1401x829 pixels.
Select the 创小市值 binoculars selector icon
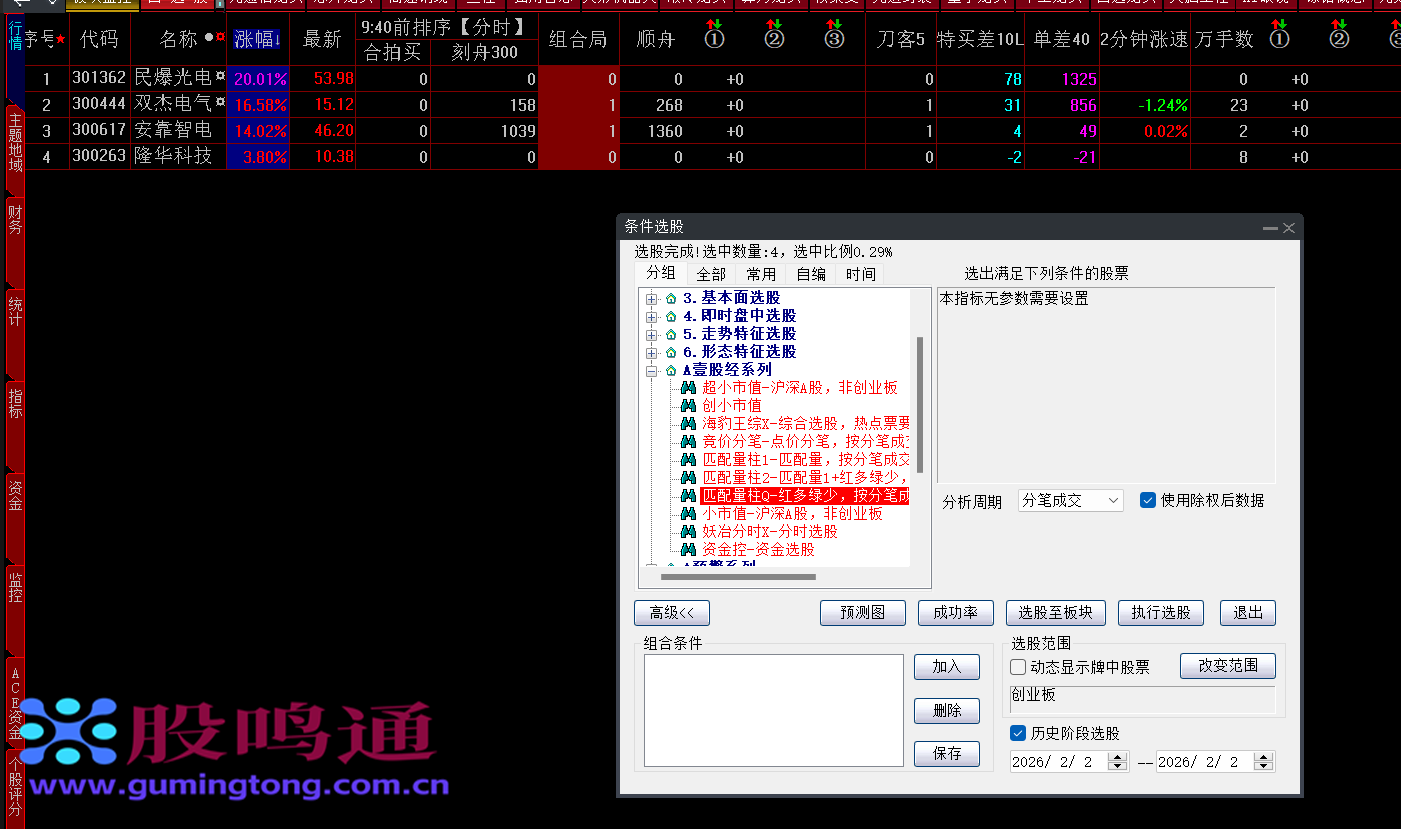pos(690,405)
